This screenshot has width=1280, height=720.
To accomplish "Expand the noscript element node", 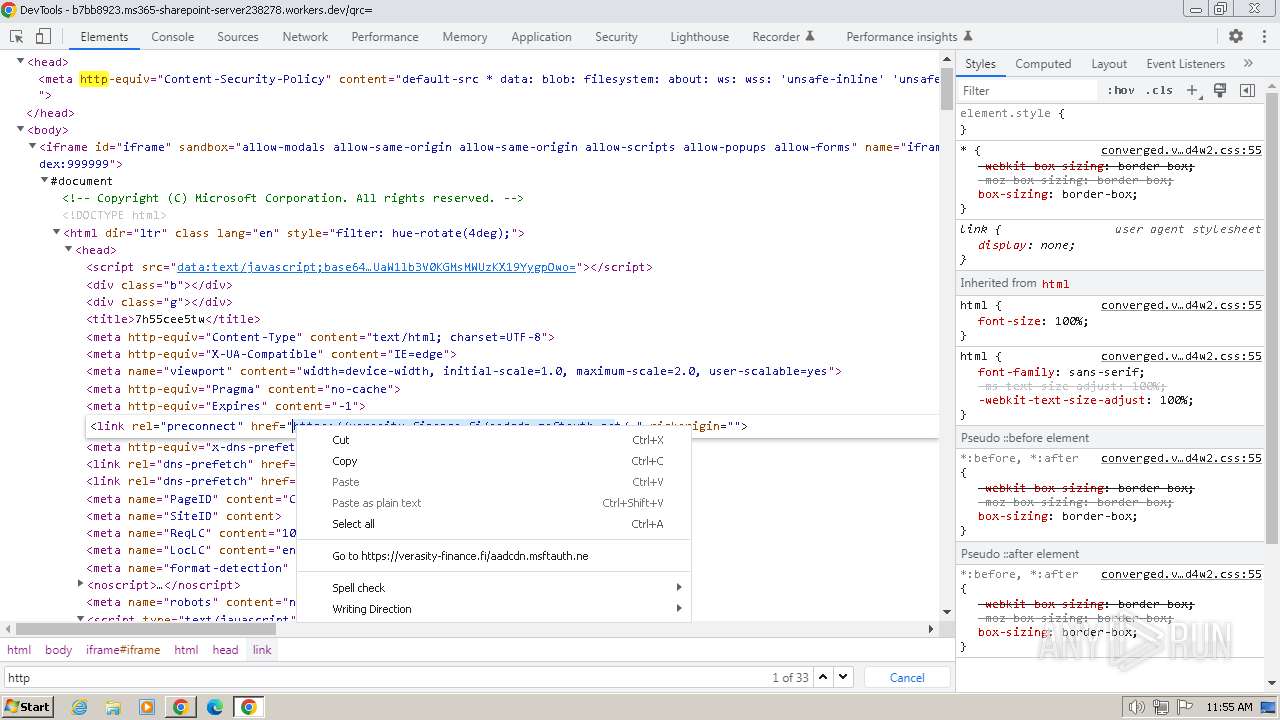I will point(80,584).
